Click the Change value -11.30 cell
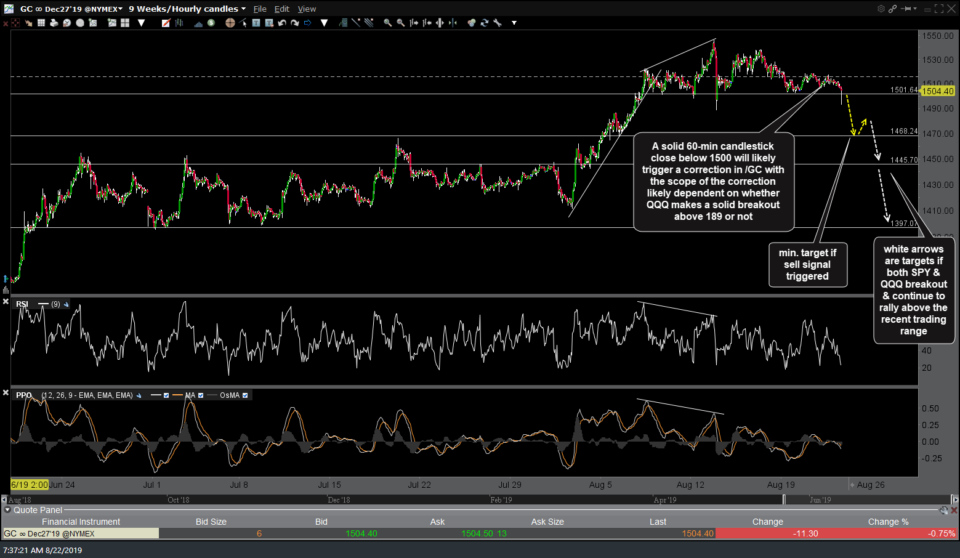 pos(805,533)
